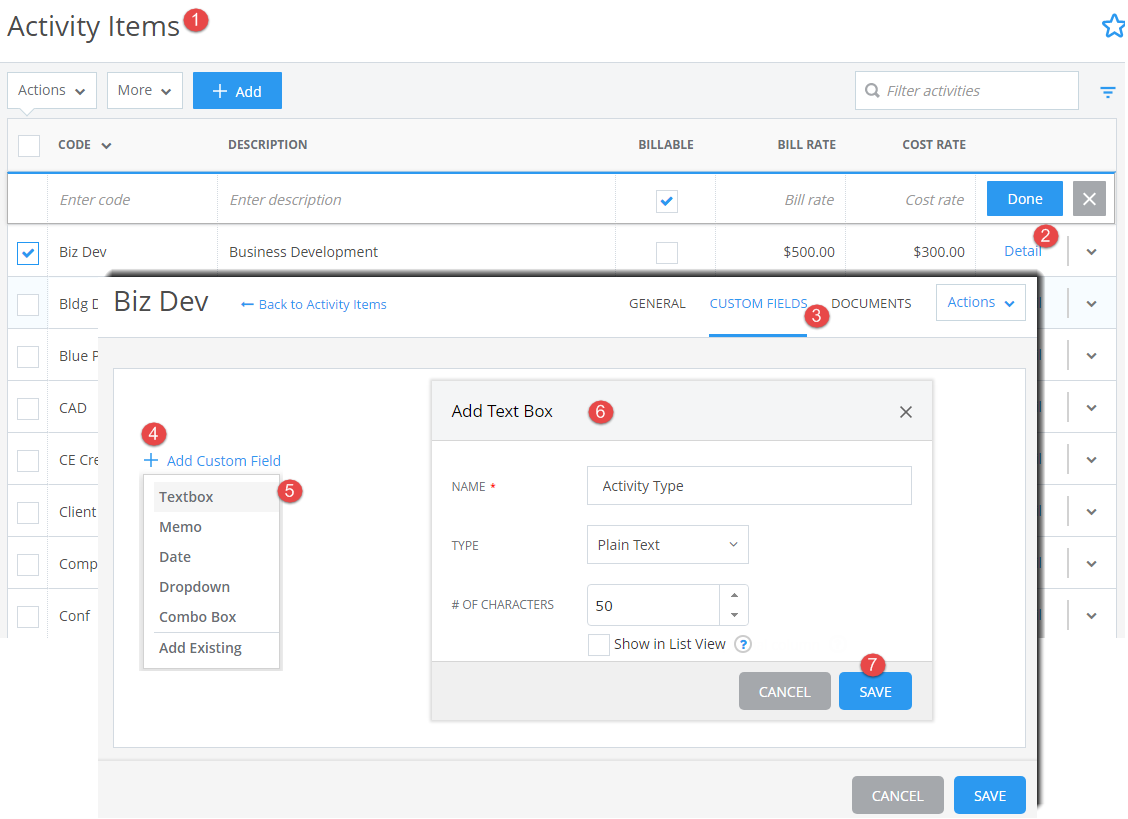Viewport: 1128px width, 819px height.
Task: Deselect the Biz Dev row checkbox
Action: [x=27, y=253]
